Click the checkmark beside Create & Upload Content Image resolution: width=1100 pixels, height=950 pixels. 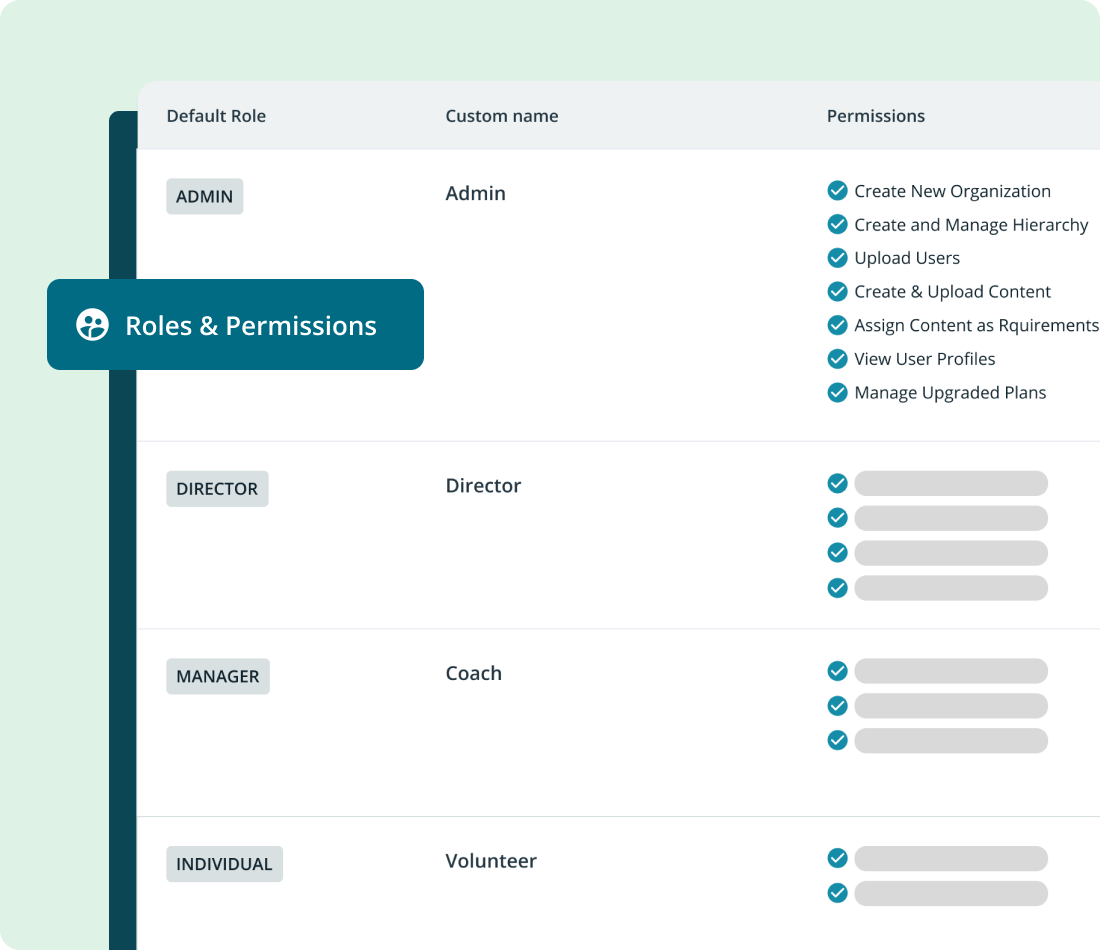pos(837,291)
